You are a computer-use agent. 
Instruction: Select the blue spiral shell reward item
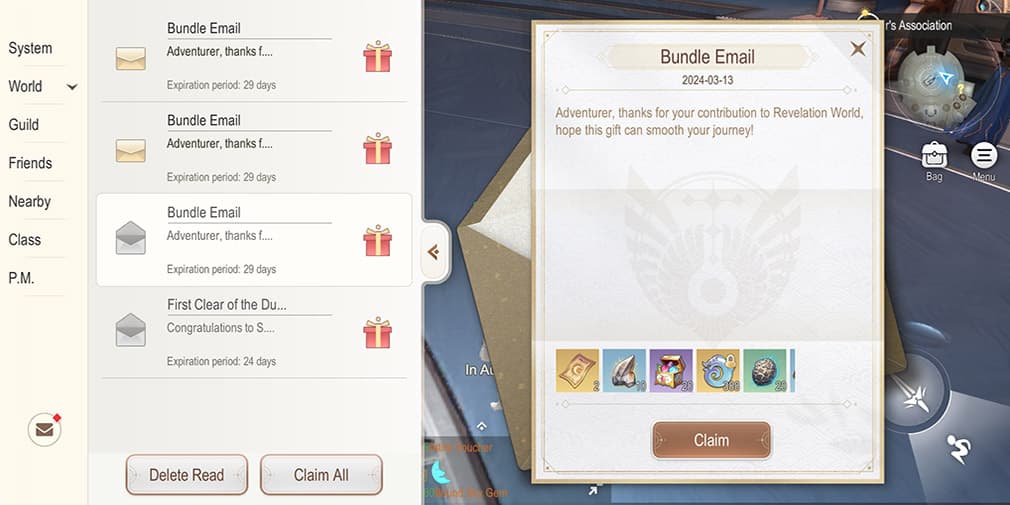coord(718,370)
